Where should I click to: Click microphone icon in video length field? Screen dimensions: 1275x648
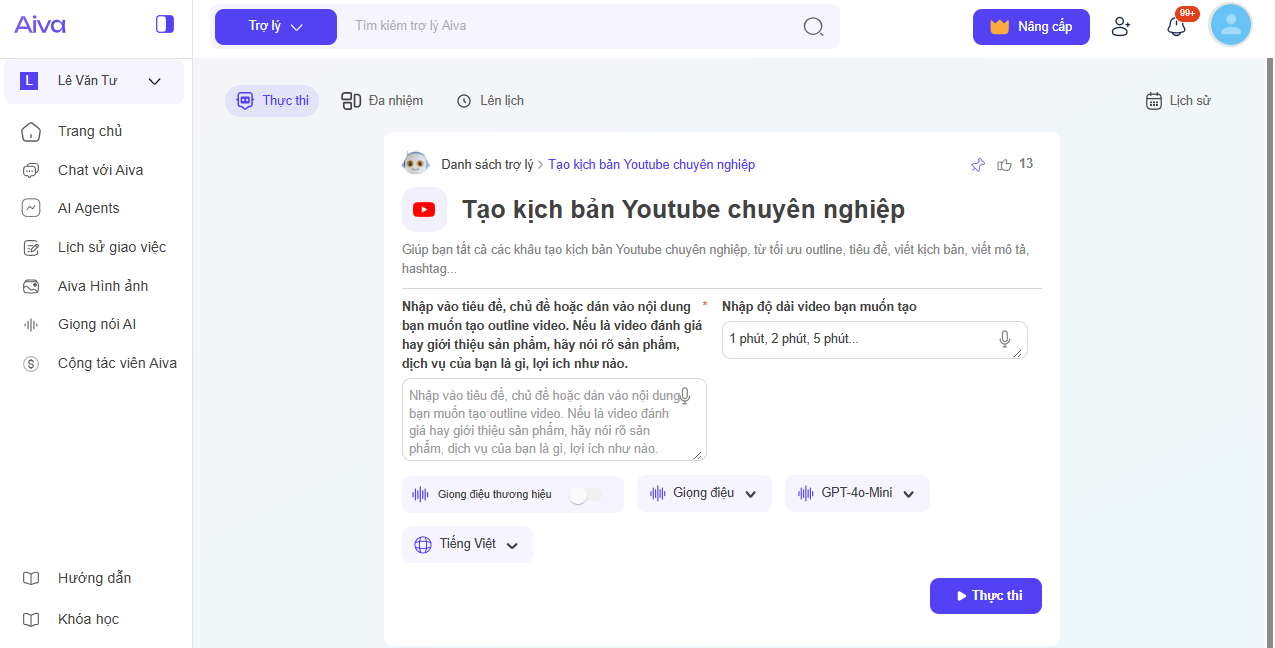[x=1005, y=339]
